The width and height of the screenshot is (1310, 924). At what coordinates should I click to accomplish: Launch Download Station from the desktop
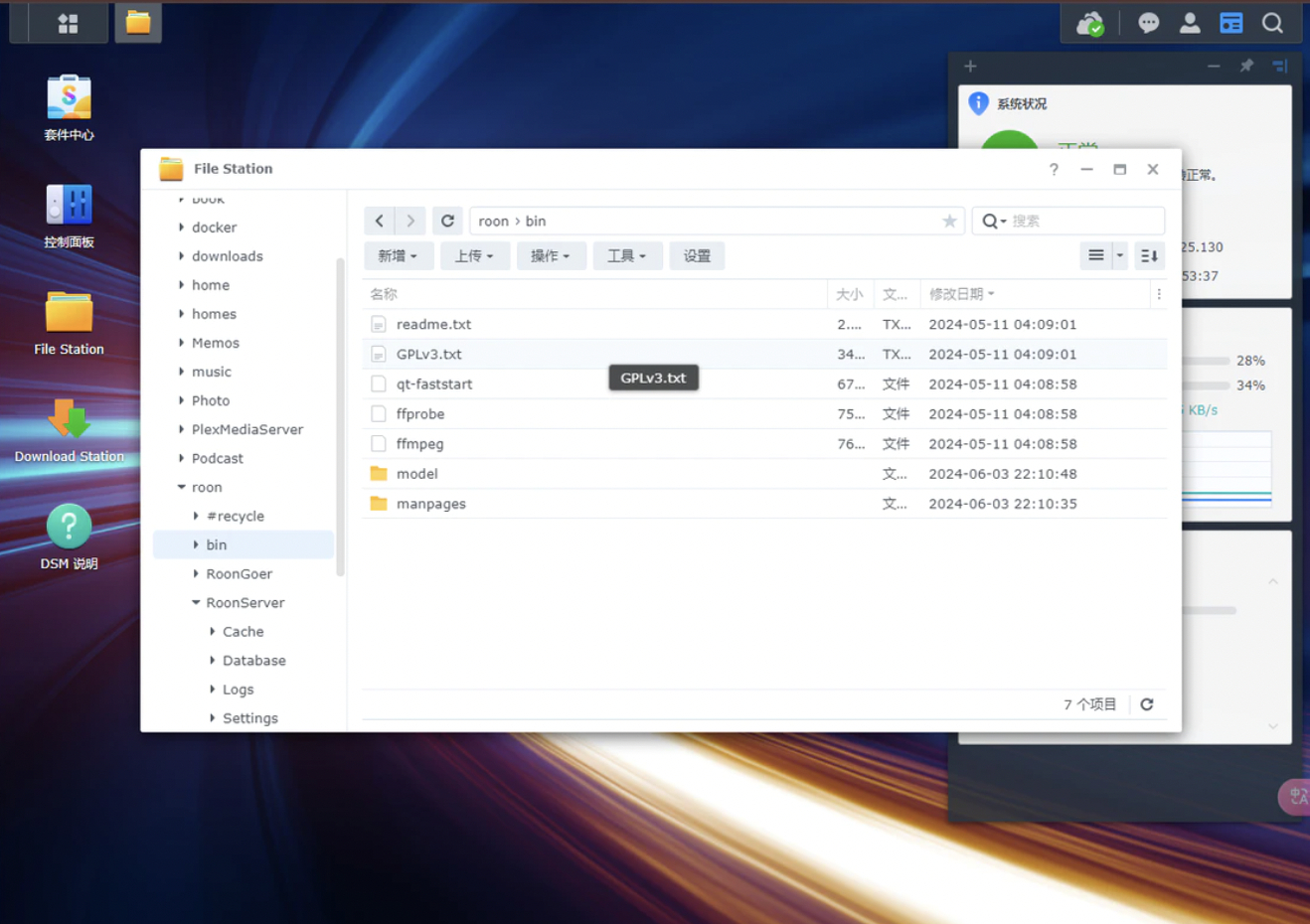click(x=69, y=420)
